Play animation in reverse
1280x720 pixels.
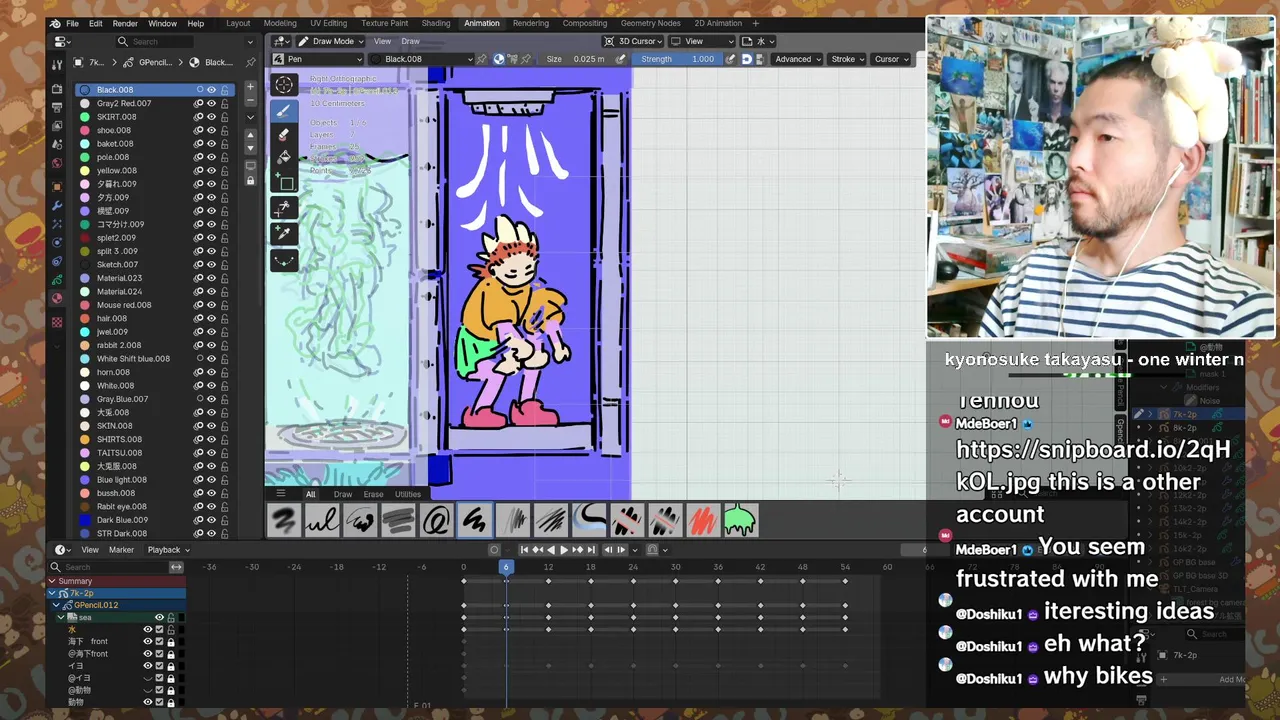551,549
